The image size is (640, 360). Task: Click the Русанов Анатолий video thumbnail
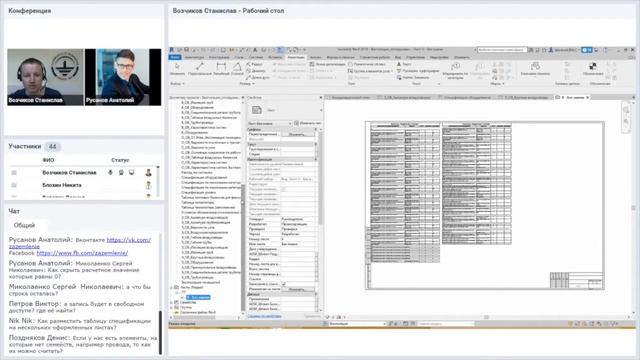[123, 77]
